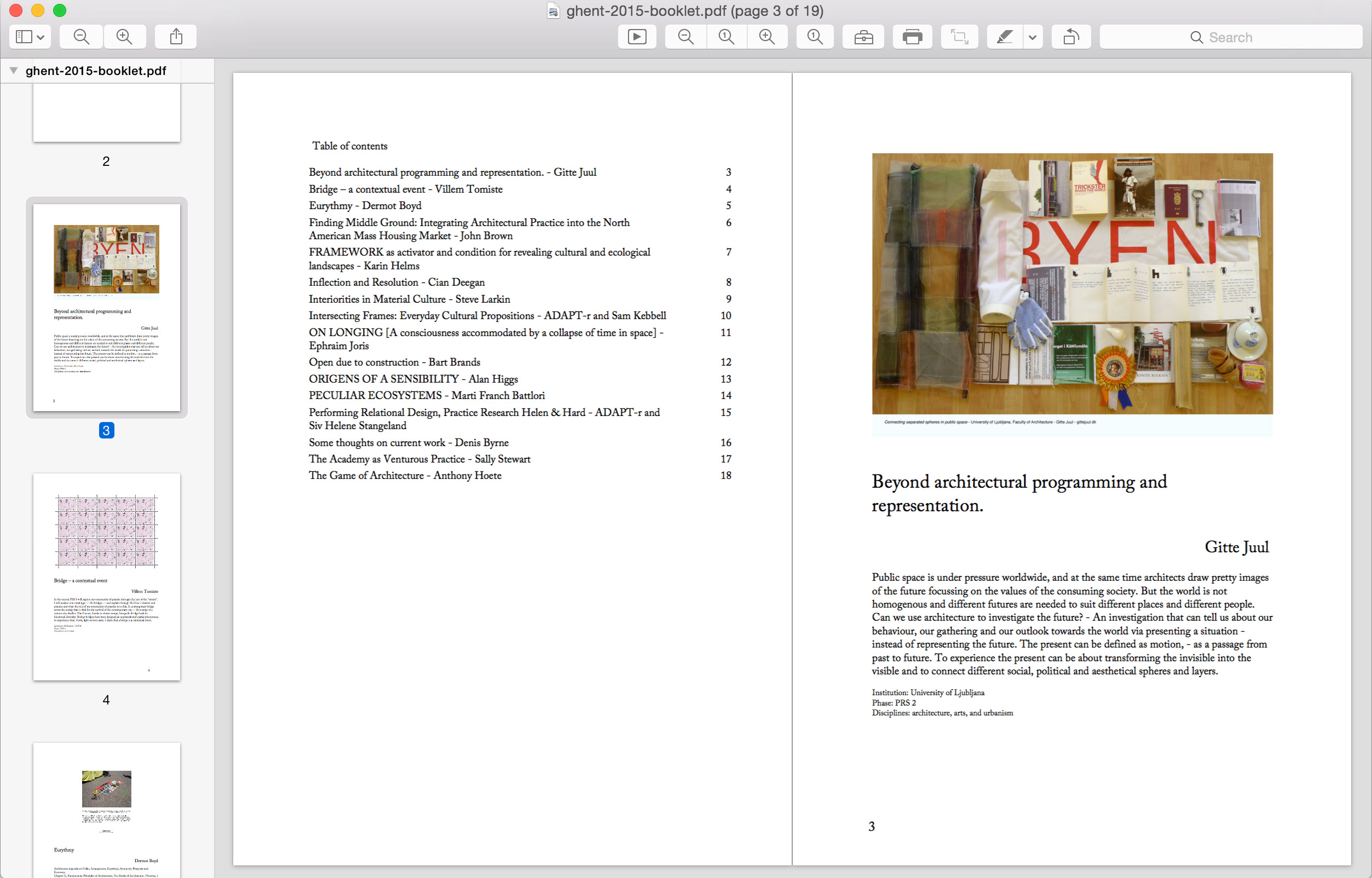Show the markup toolbox
The height and width of the screenshot is (878, 1372).
pos(863,37)
